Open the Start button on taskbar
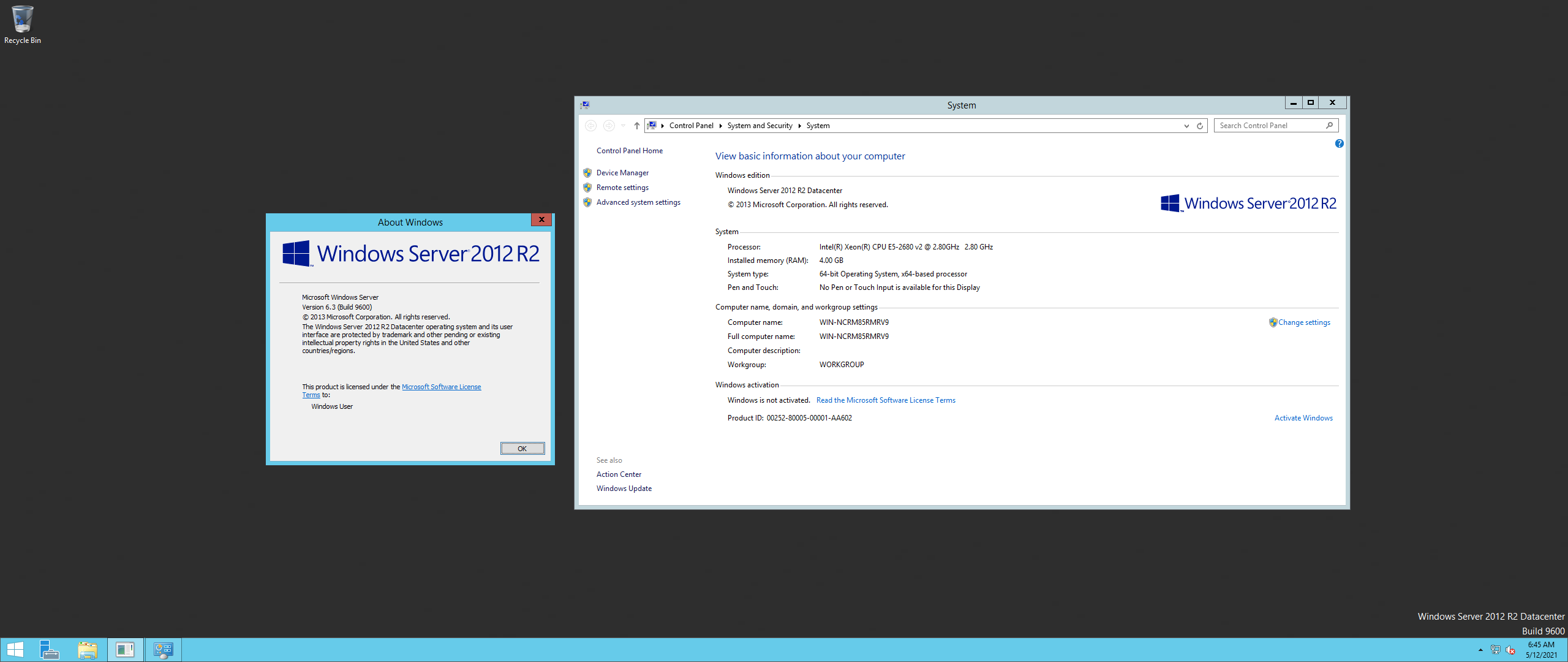This screenshot has width=1568, height=662. 15,650
